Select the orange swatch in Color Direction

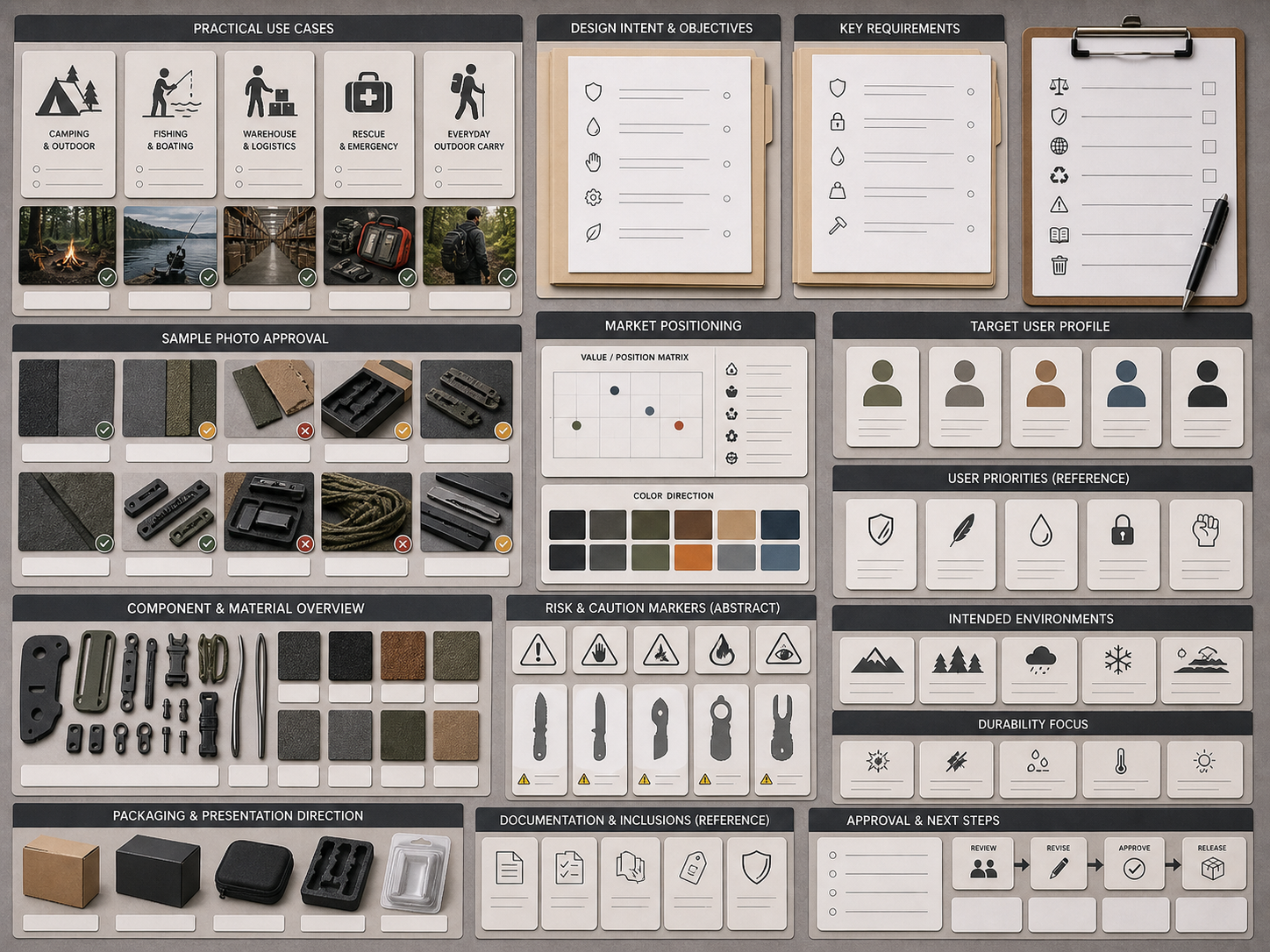693,557
